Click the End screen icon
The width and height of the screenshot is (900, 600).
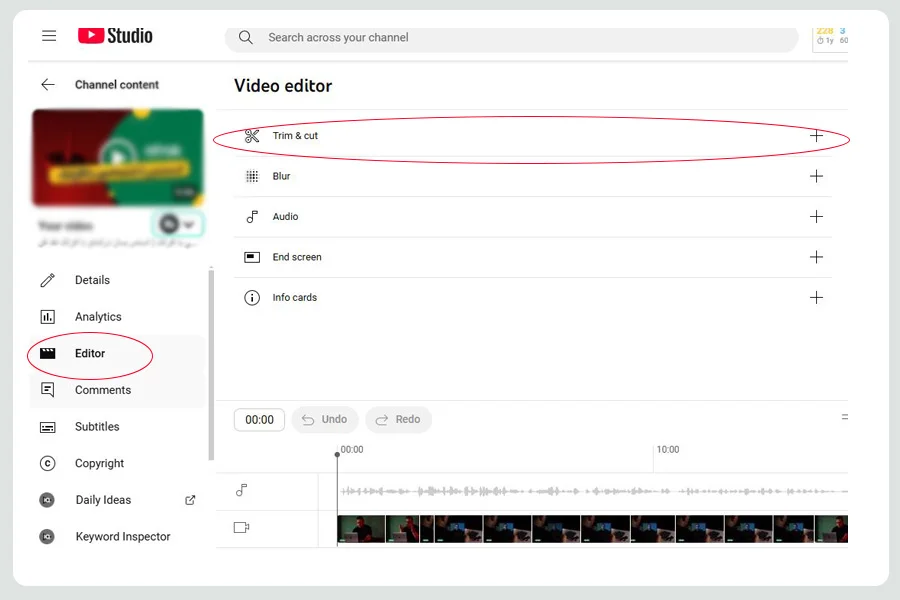252,257
